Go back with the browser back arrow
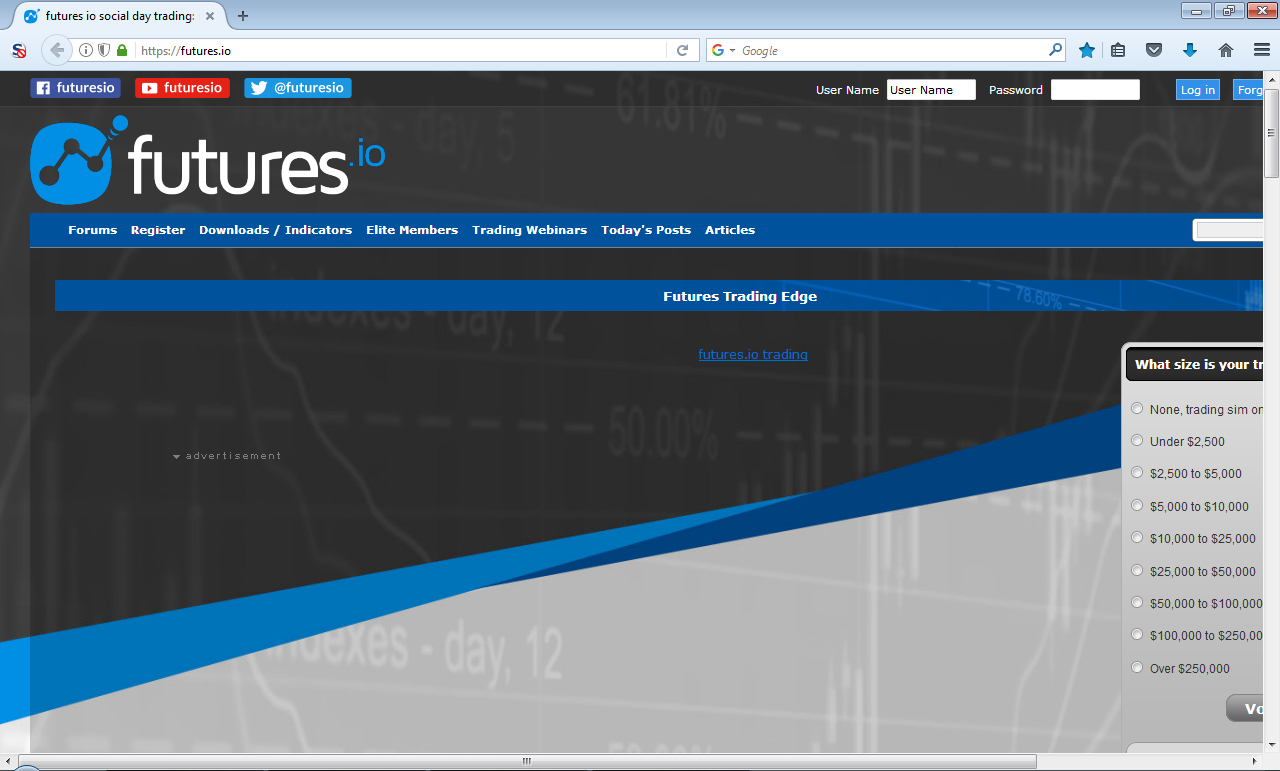The image size is (1280, 771). pos(56,50)
